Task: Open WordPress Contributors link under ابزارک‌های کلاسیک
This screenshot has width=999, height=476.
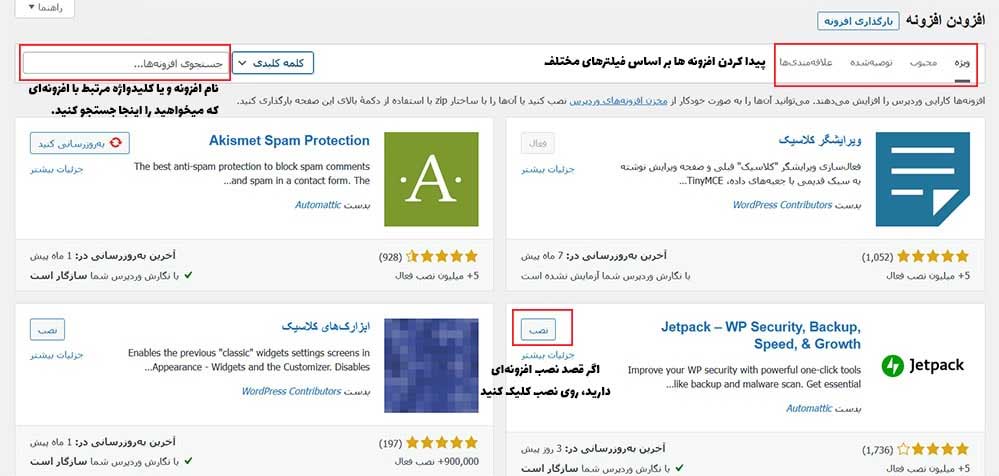Action: (x=291, y=391)
